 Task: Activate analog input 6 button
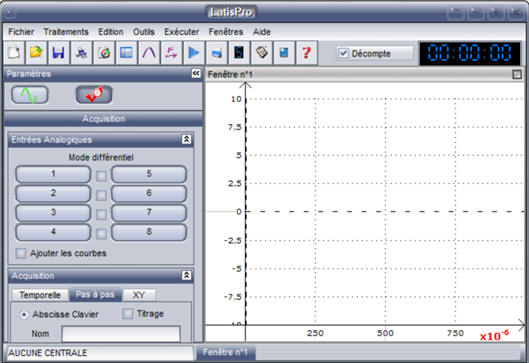149,193
